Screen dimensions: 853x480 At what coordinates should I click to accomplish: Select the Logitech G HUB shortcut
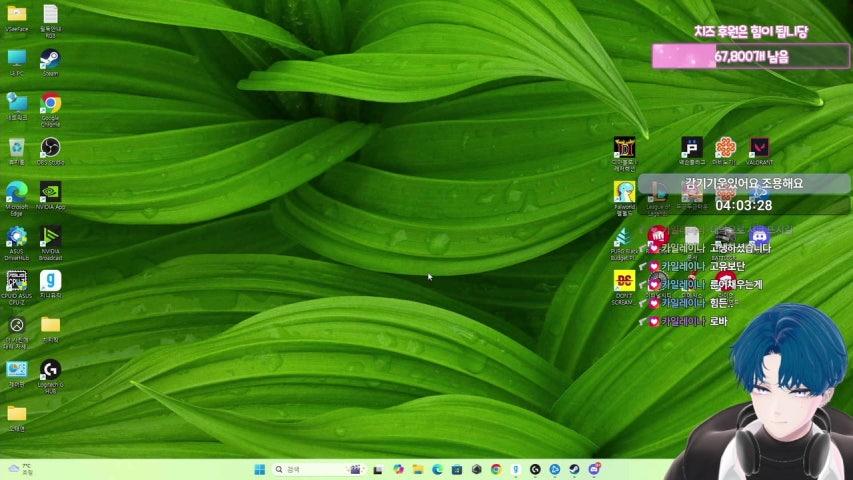pyautogui.click(x=50, y=370)
